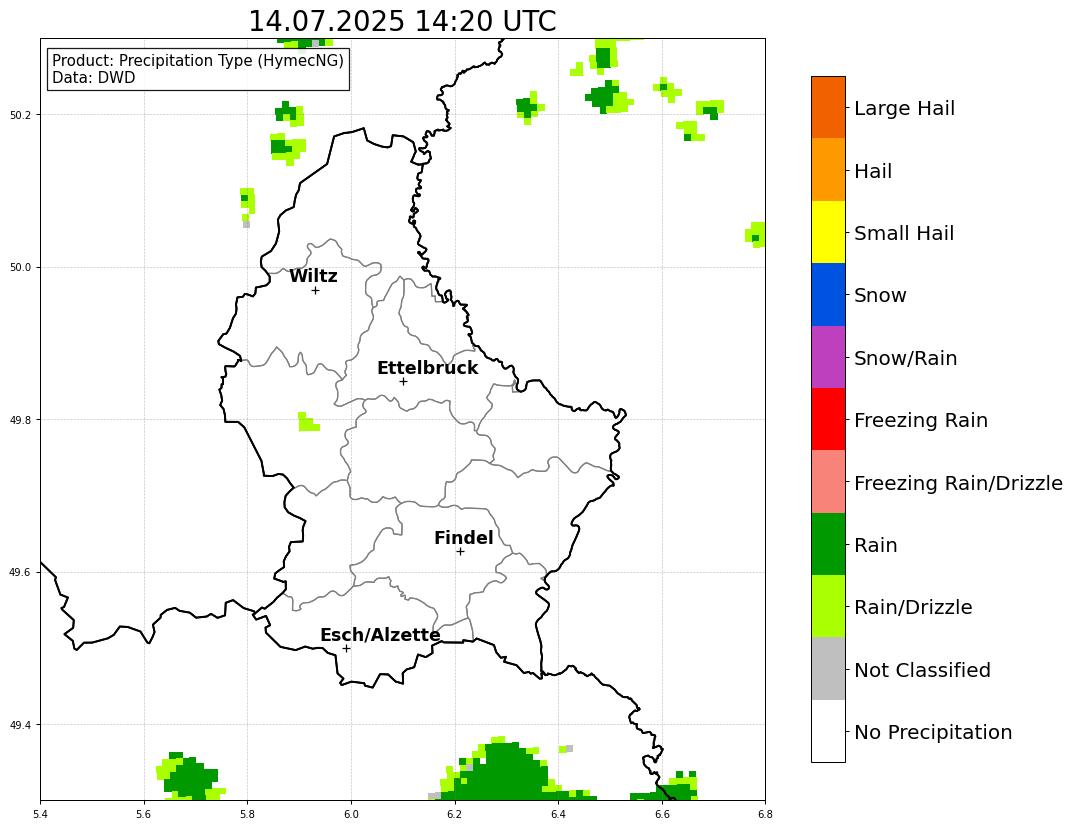The image size is (1072, 828).
Task: Click the 6.4 longitude axis tick
Action: 558,814
